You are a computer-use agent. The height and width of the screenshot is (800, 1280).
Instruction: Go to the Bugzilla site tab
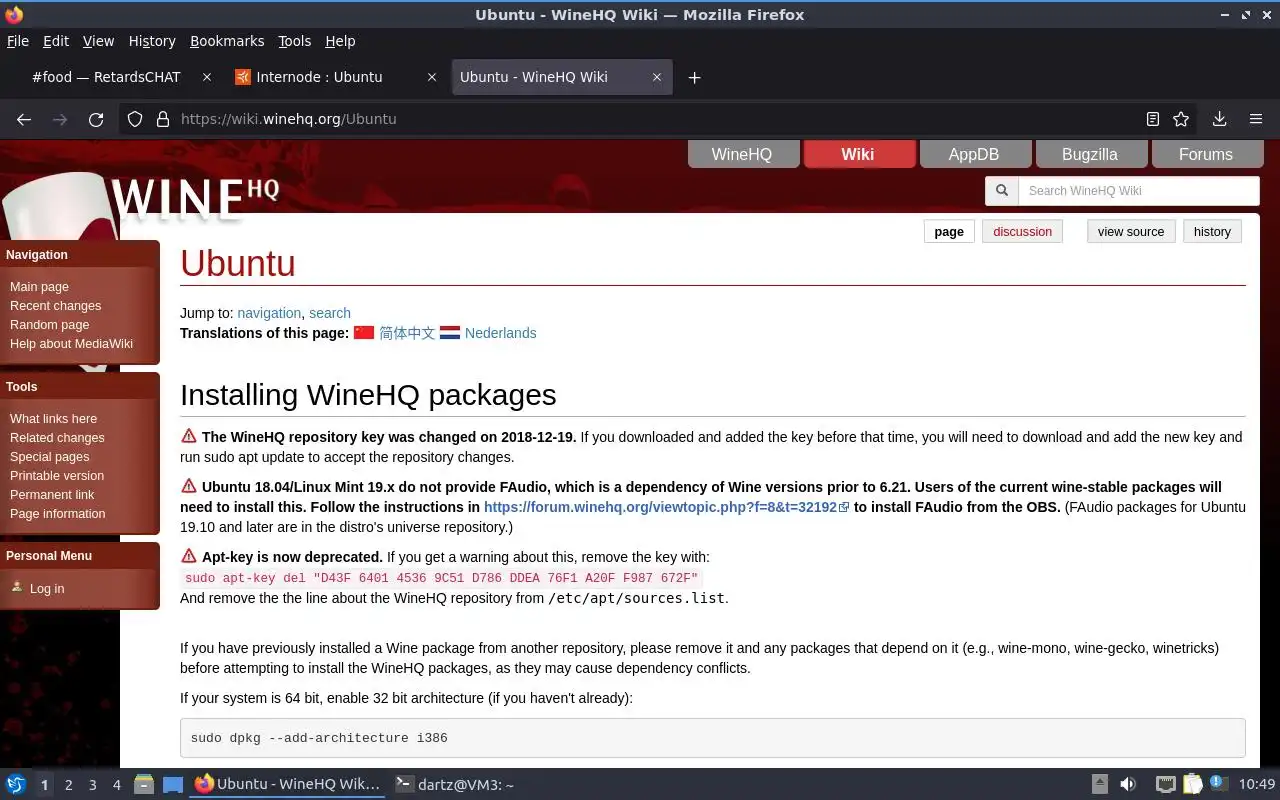pyautogui.click(x=1090, y=154)
